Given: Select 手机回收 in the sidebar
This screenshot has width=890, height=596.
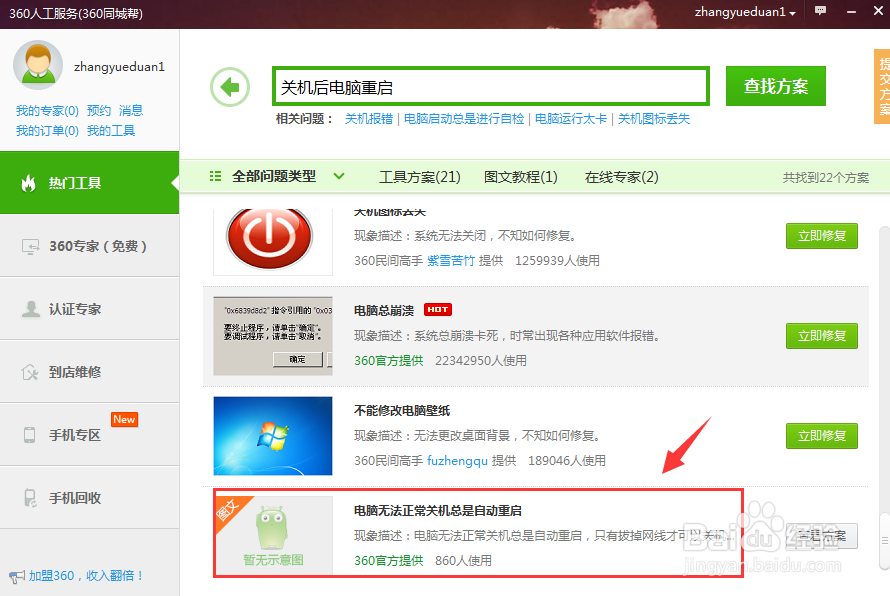Looking at the screenshot, I should (90, 498).
